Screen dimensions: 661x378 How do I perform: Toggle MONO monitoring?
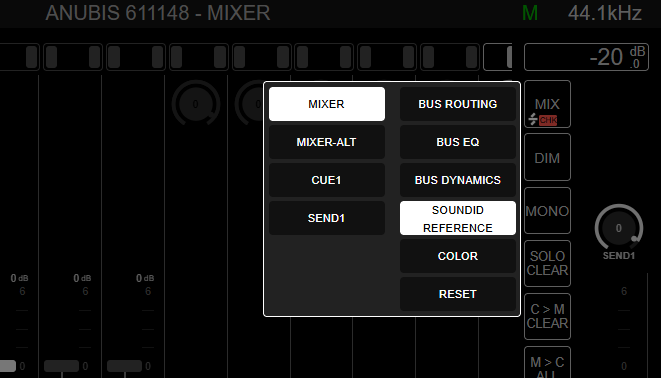point(547,211)
